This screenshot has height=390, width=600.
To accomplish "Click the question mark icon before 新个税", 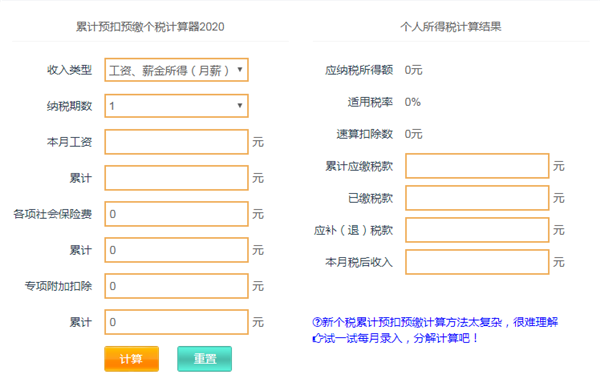I will pyautogui.click(x=317, y=322).
